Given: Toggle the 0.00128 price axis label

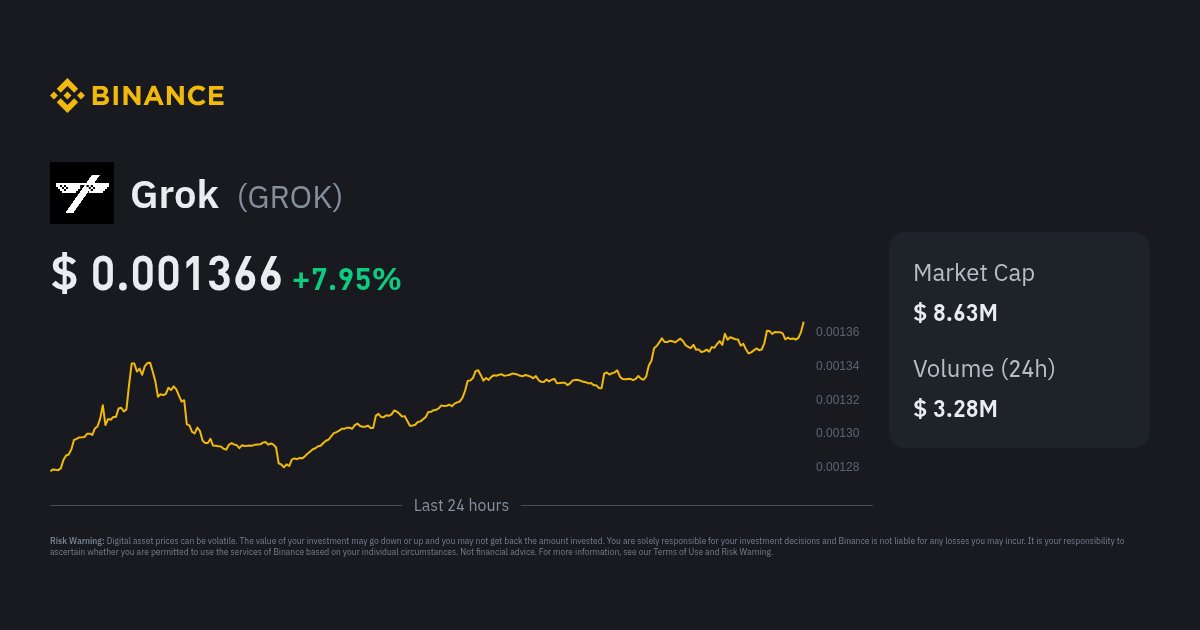Looking at the screenshot, I should click(x=836, y=466).
